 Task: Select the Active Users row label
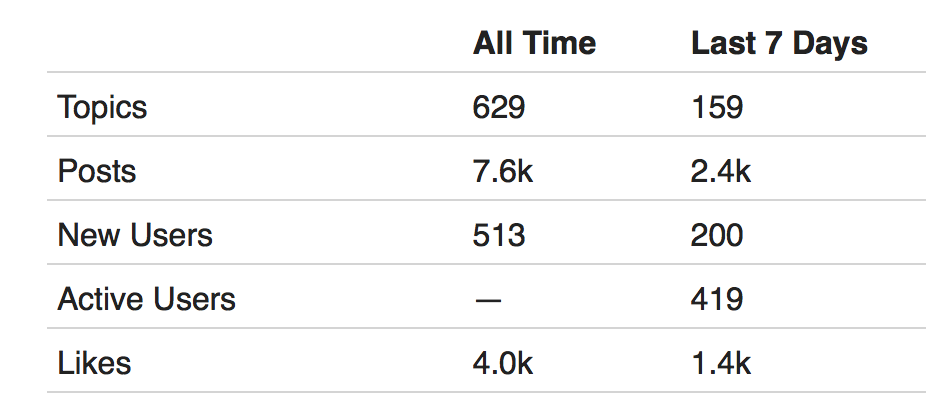tap(146, 299)
